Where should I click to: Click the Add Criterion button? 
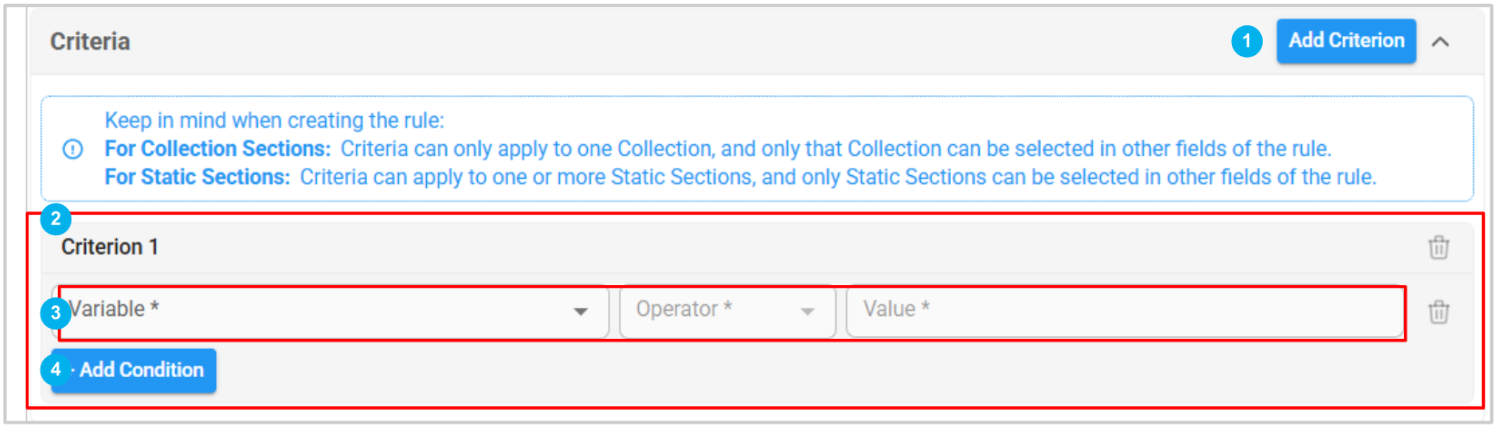(x=1346, y=41)
